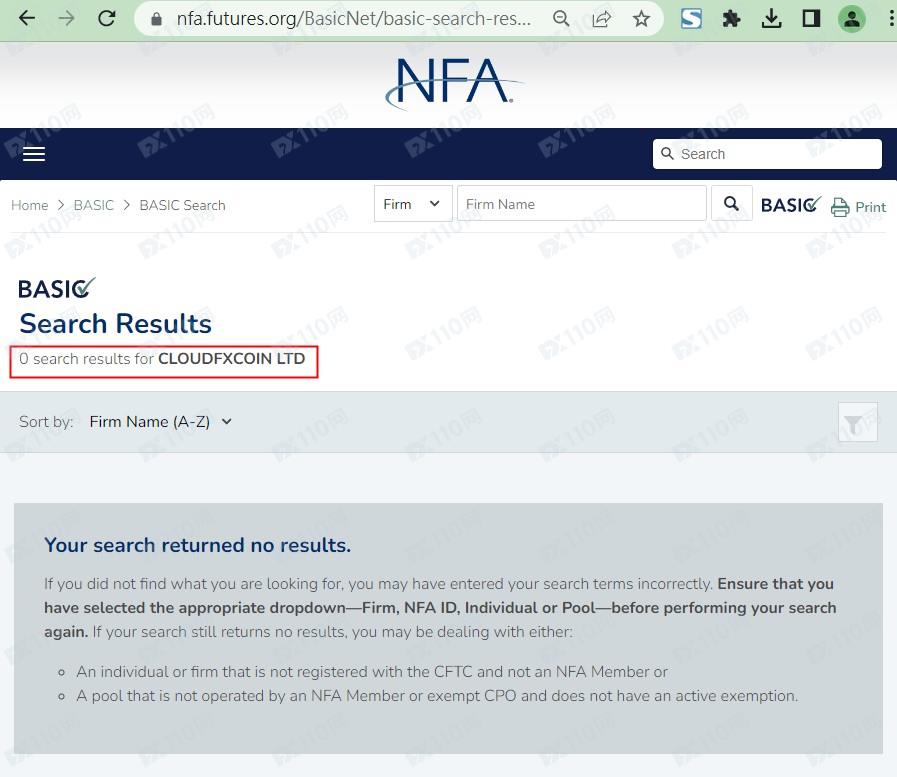This screenshot has width=897, height=777.
Task: Open the browser extensions puzzle icon
Action: coord(731,19)
